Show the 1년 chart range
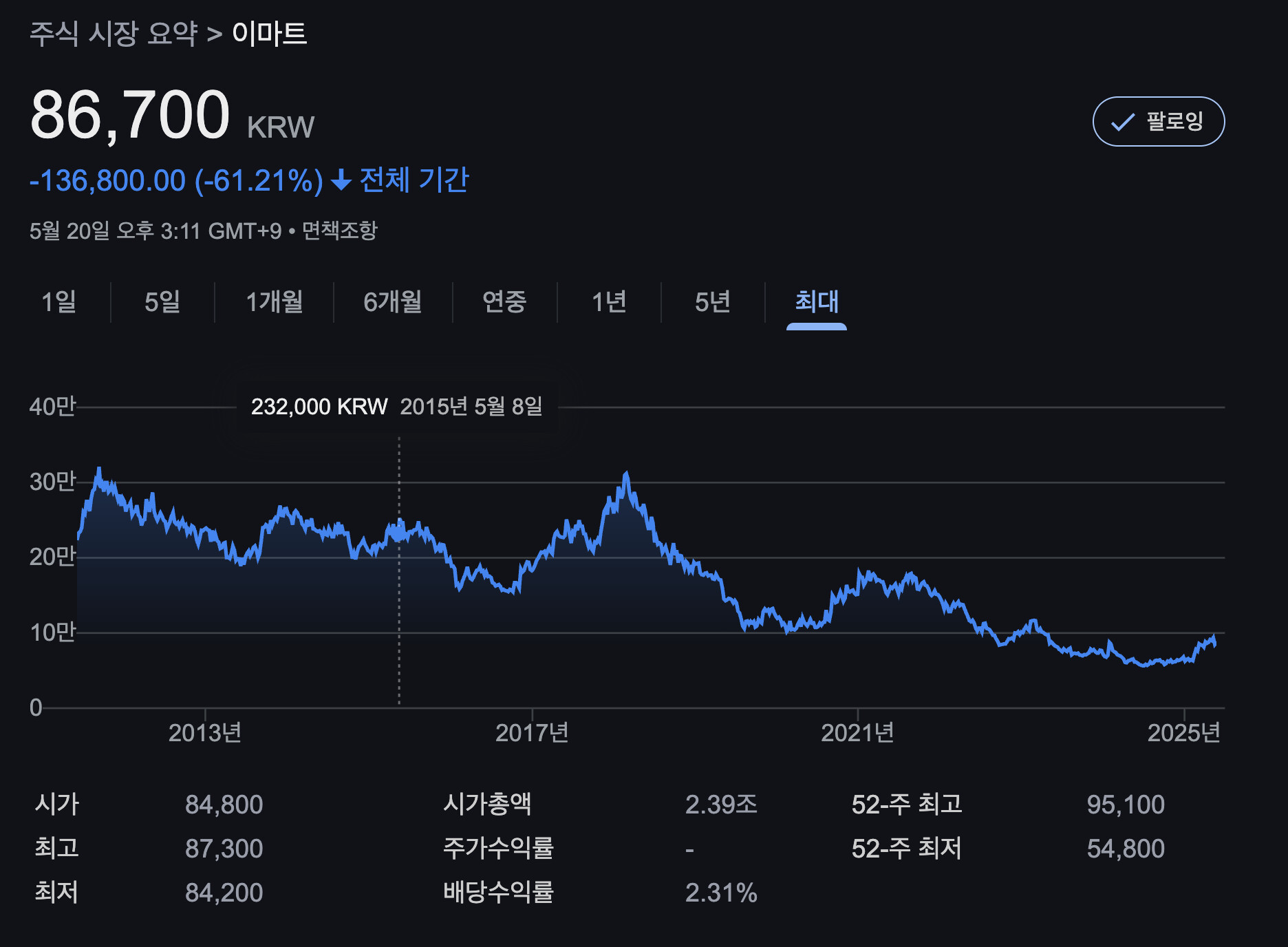Screen dimensions: 1288x947 pos(609,301)
